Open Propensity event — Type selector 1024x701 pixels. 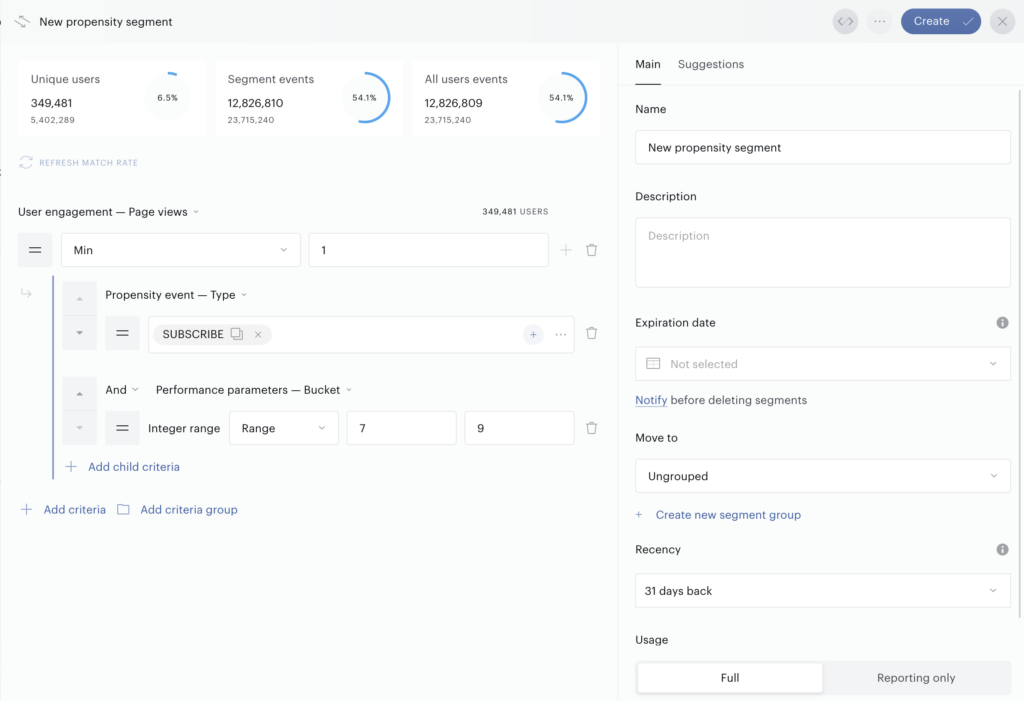(176, 295)
